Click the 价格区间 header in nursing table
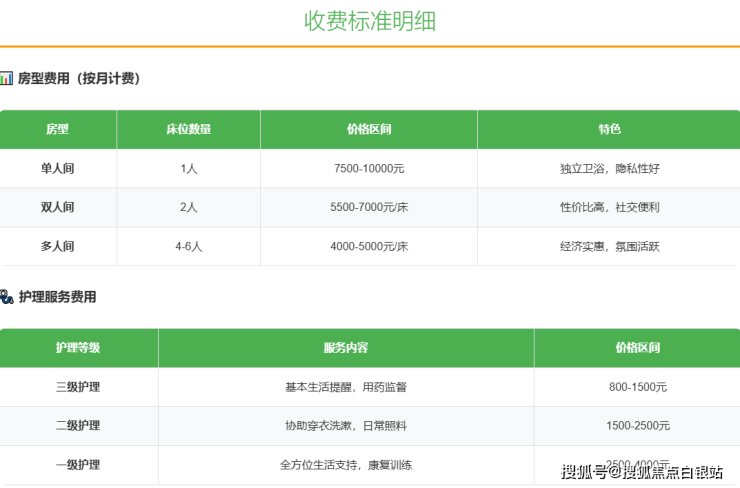This screenshot has height=488, width=740. click(x=638, y=348)
